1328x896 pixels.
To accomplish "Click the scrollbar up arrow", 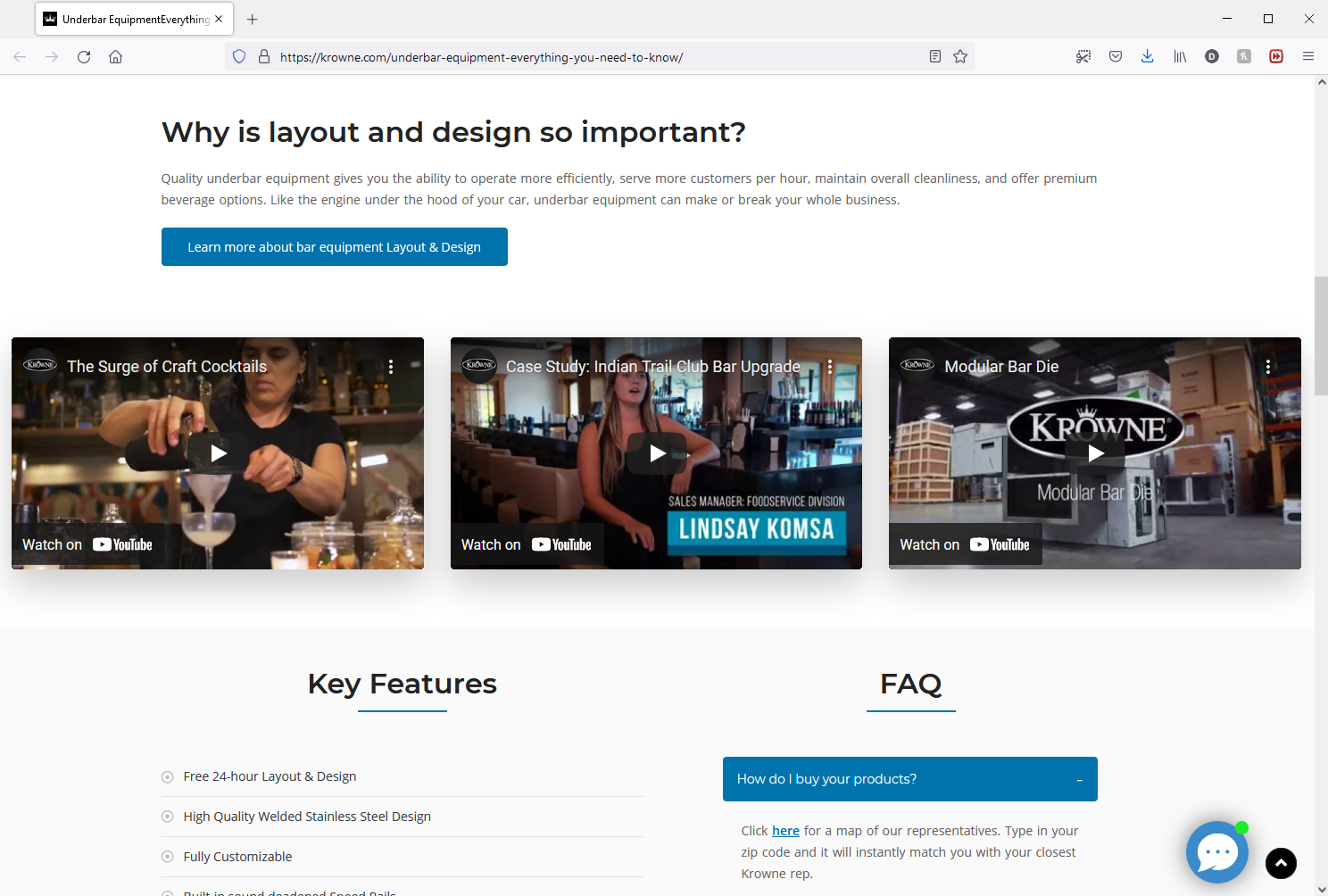I will point(1321,82).
